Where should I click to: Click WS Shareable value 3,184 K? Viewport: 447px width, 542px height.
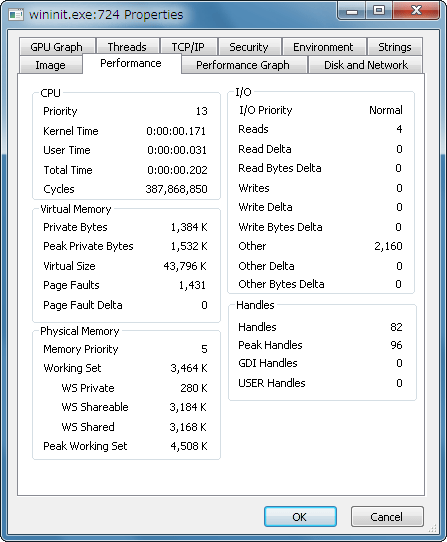click(x=188, y=407)
